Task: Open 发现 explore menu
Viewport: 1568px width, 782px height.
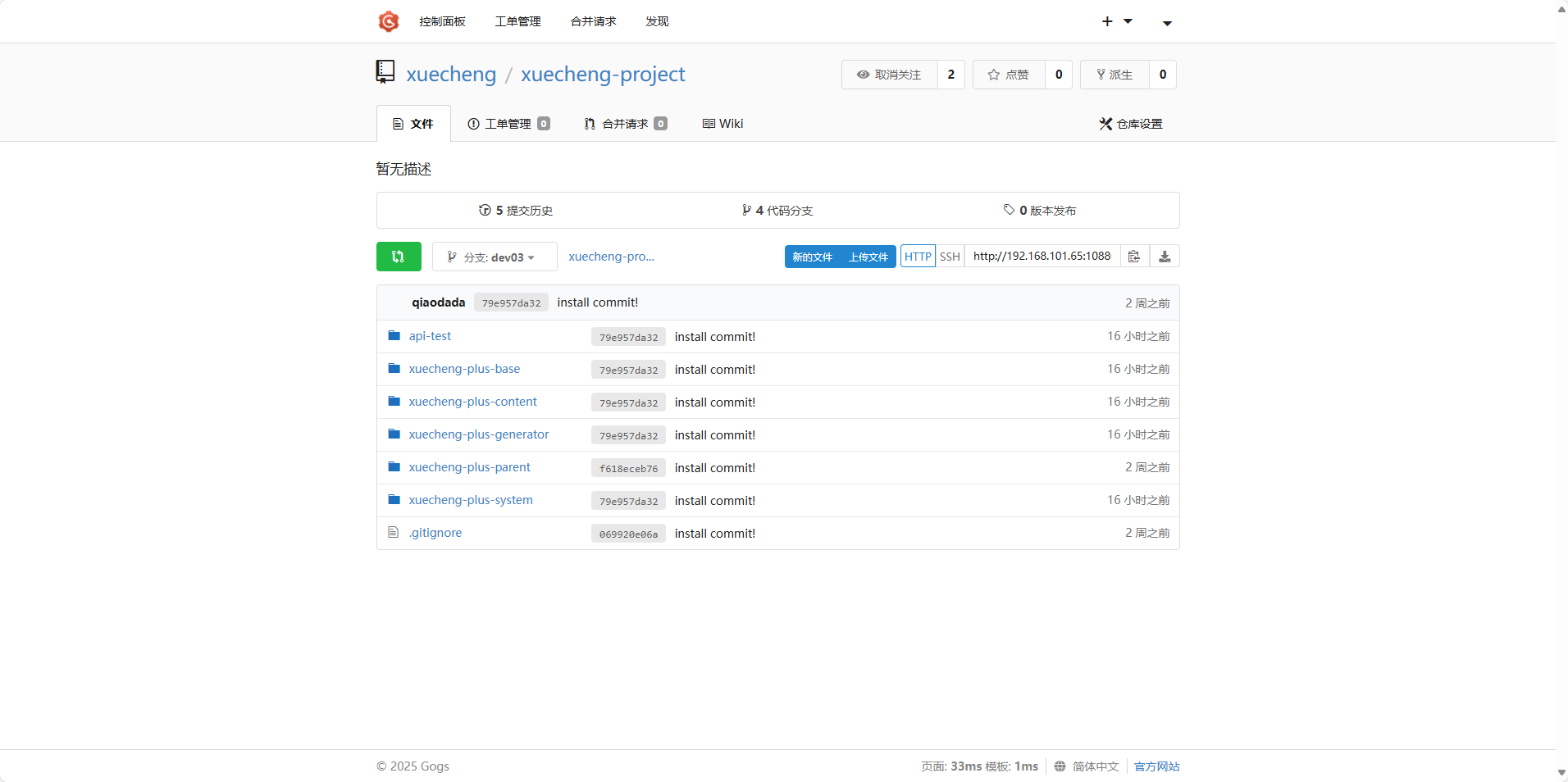Action: tap(657, 21)
